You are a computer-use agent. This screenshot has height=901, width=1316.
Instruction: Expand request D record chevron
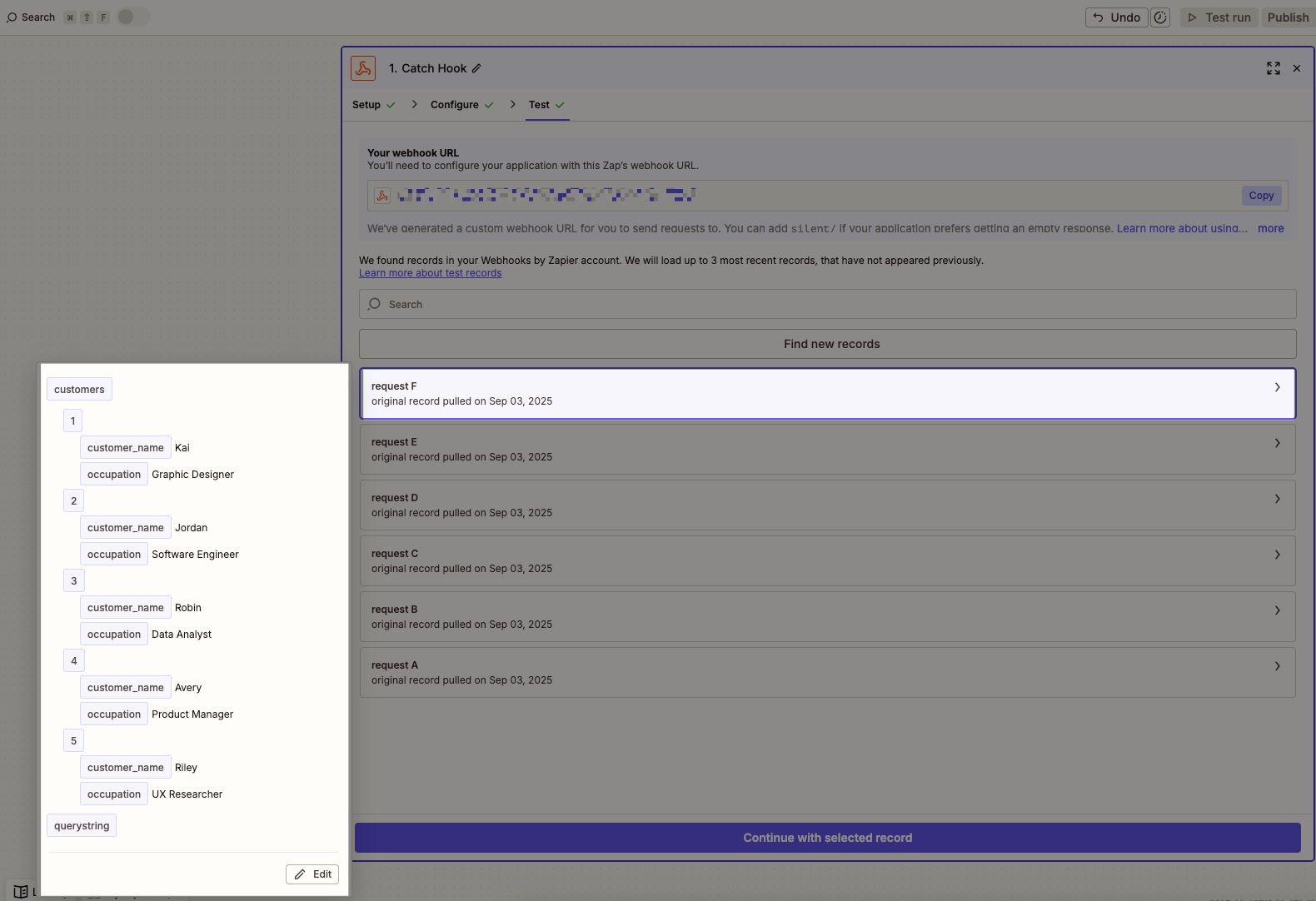[x=1277, y=499]
